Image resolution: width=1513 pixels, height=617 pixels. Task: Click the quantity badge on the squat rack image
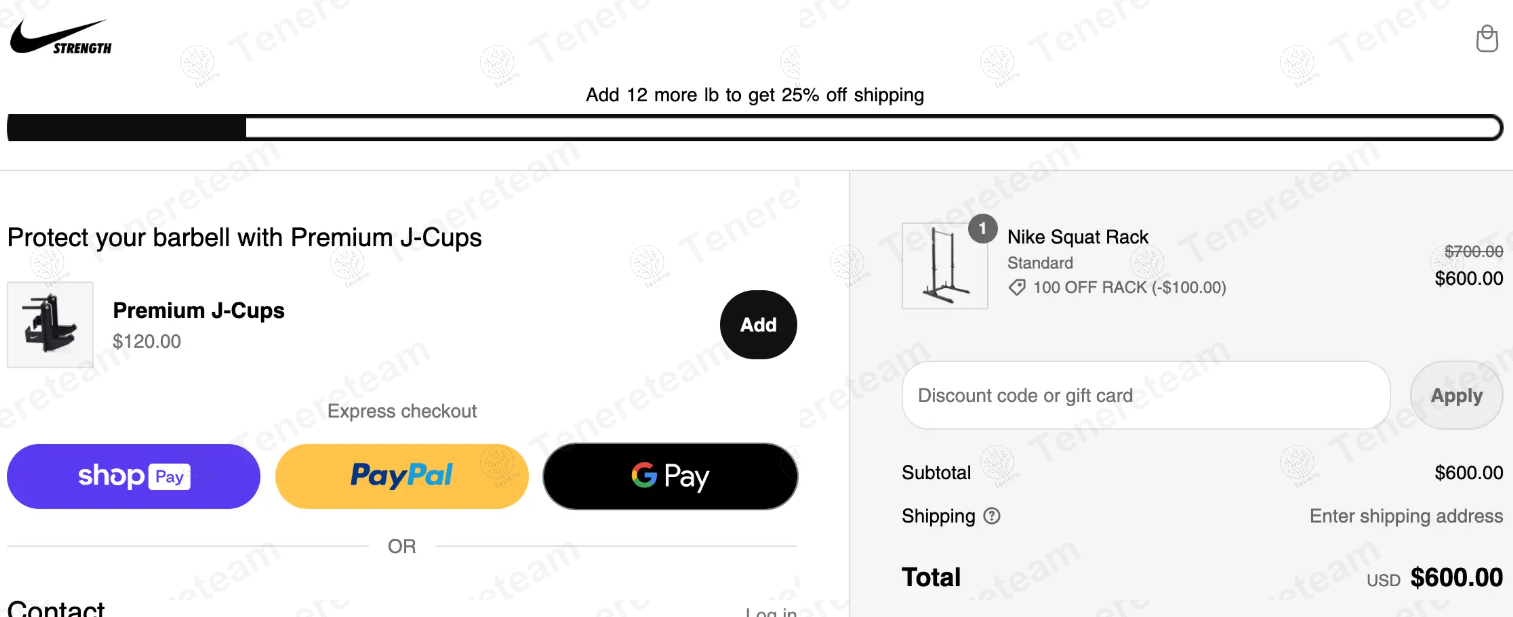983,229
